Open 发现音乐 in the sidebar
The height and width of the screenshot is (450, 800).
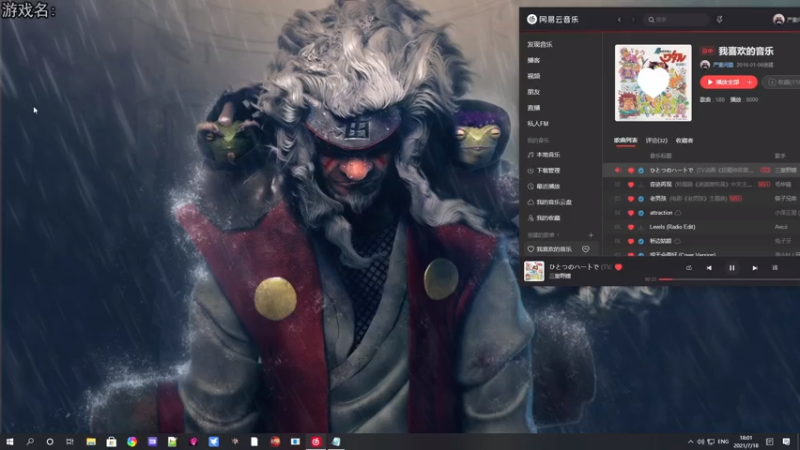(540, 44)
